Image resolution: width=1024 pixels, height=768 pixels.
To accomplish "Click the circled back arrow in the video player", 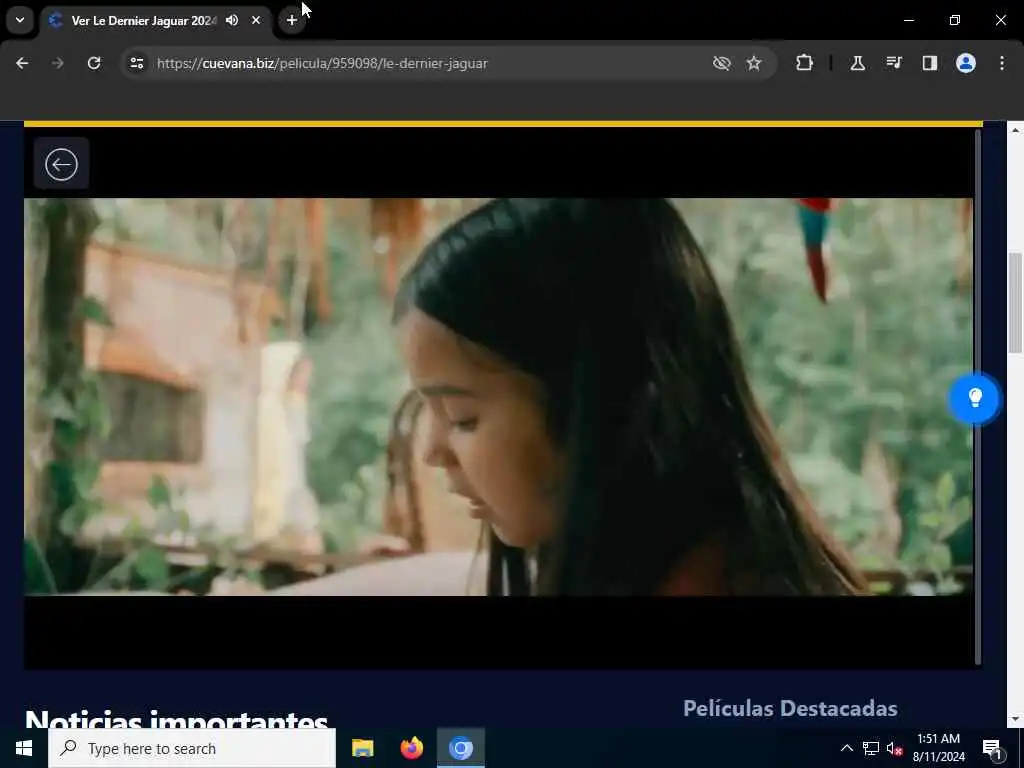I will tap(61, 164).
